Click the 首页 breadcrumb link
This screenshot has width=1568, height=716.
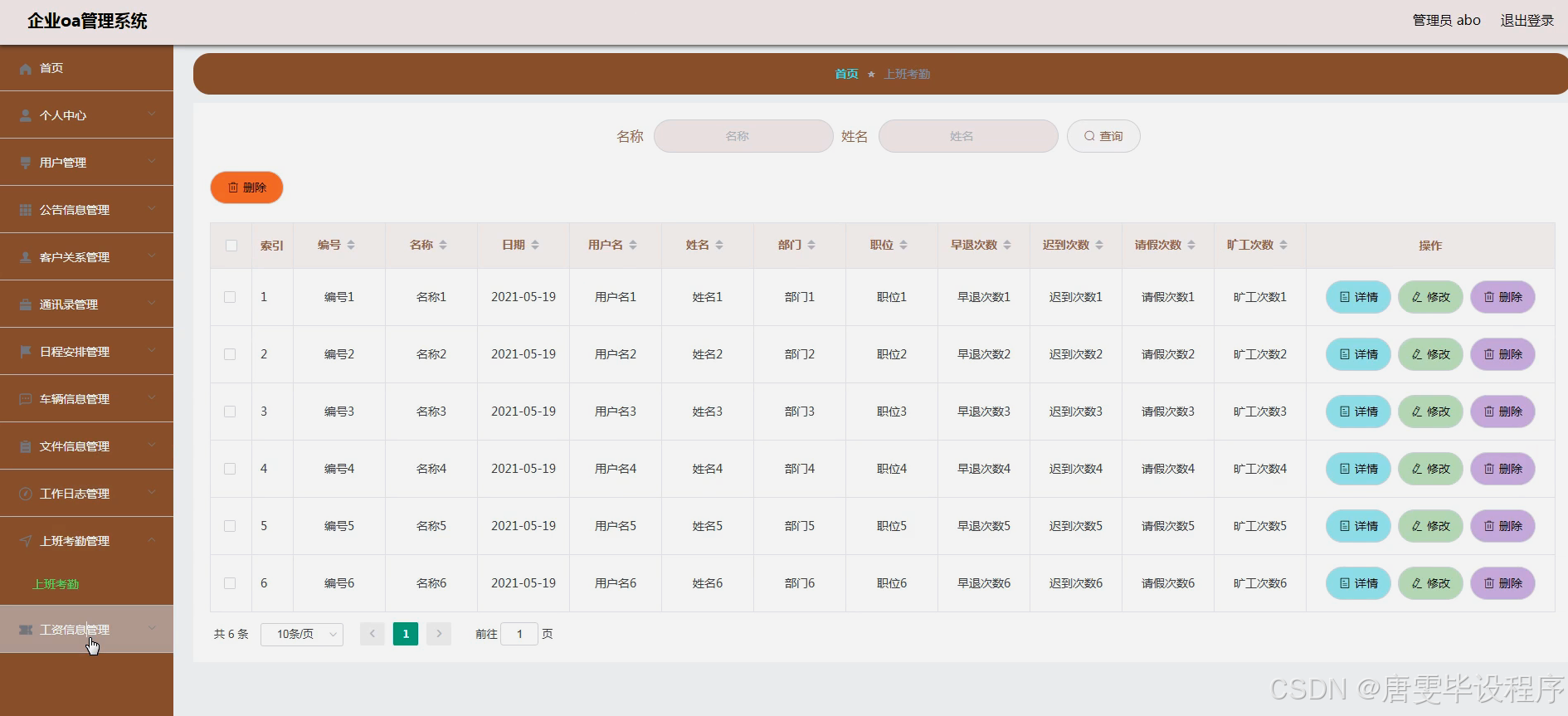click(846, 74)
